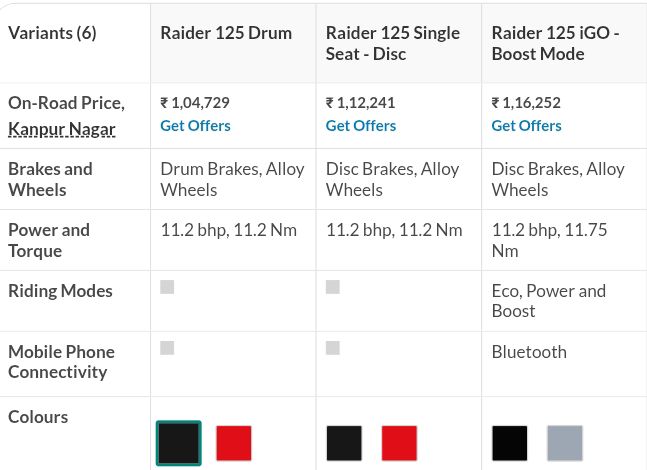Open Raider 125 iGO - Boost Mode heading
The height and width of the screenshot is (470, 647).
click(555, 43)
